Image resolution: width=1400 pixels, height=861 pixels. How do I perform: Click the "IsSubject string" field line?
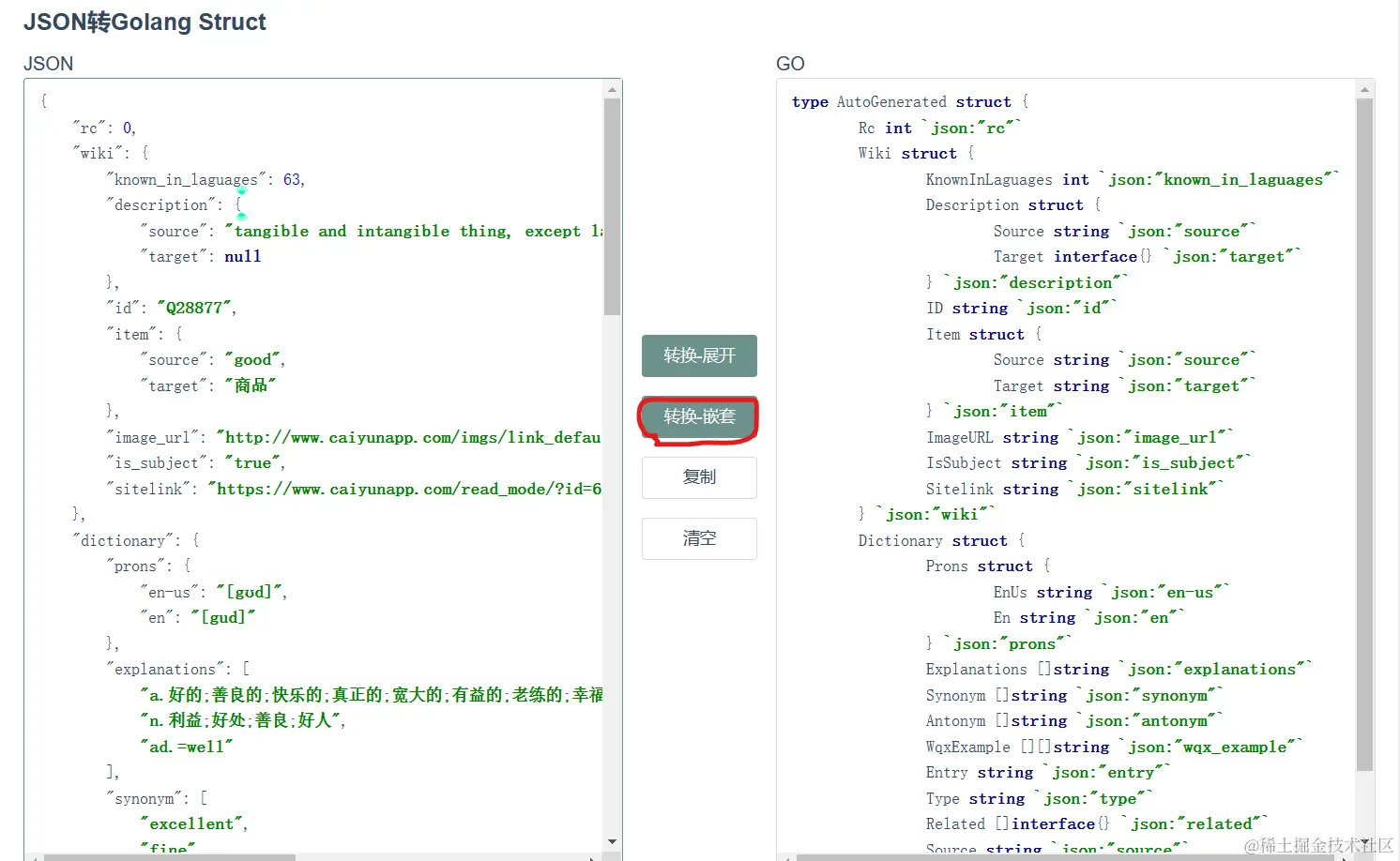1088,462
